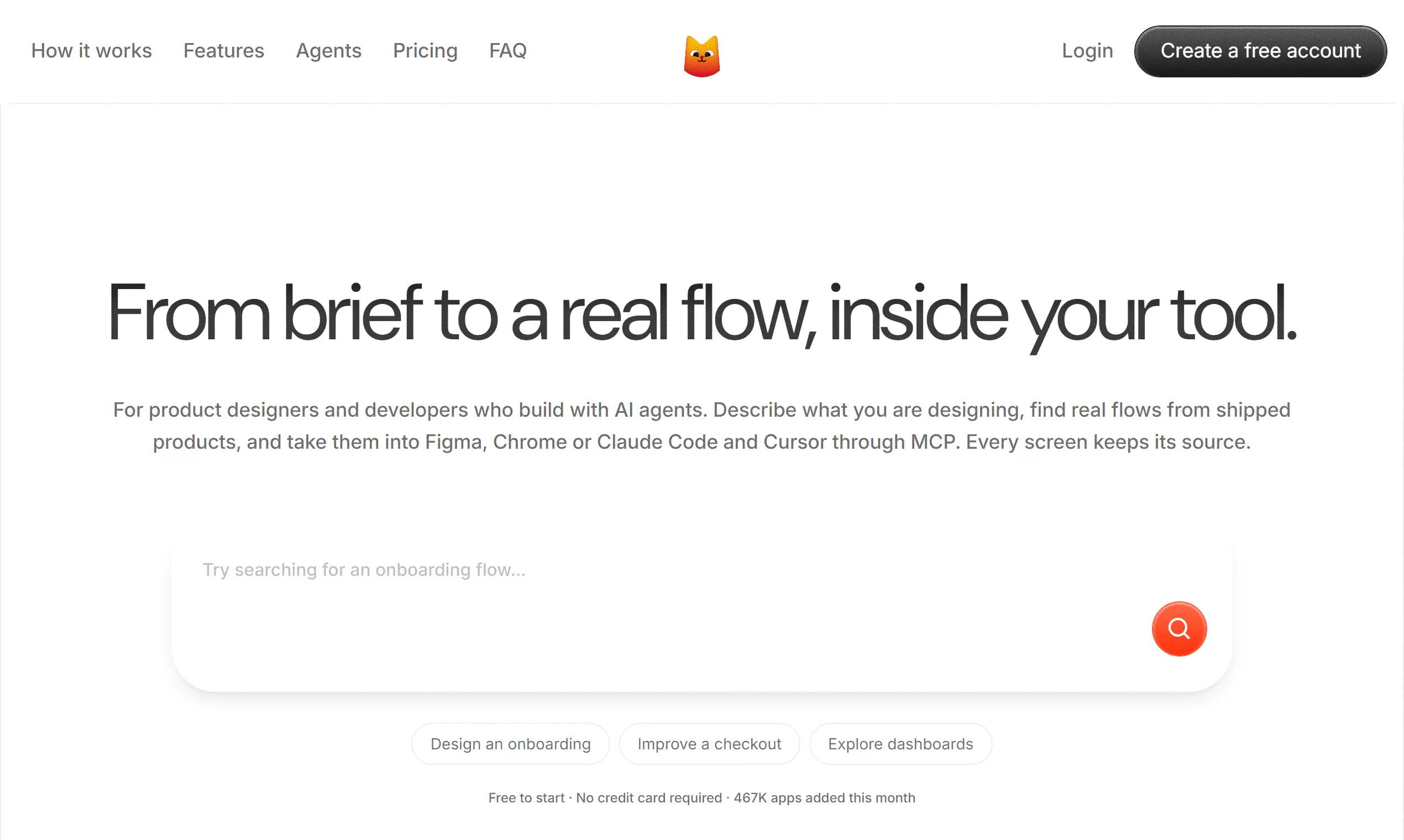
Task: Jump to the FAQ nav link
Action: [x=508, y=50]
